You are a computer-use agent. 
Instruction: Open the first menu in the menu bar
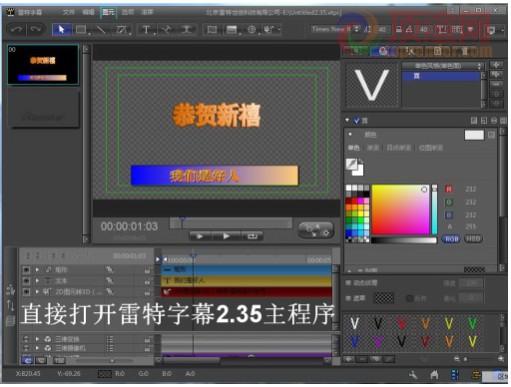[x=68, y=12]
